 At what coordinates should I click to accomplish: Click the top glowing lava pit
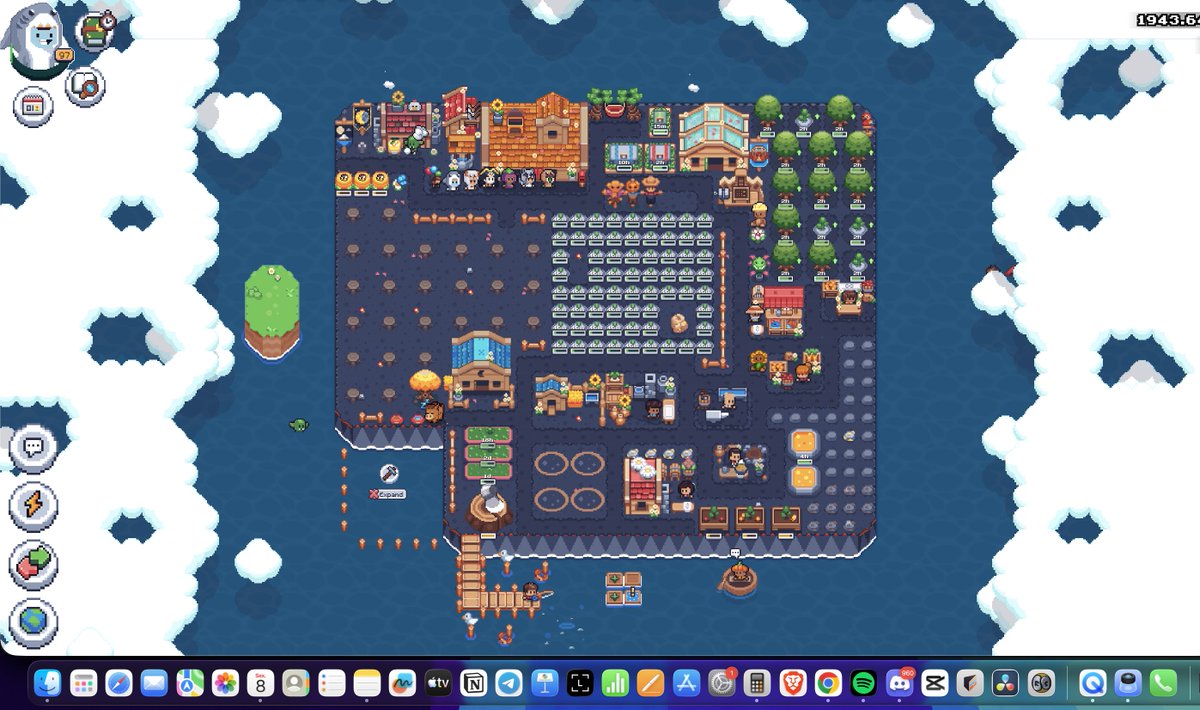click(805, 444)
